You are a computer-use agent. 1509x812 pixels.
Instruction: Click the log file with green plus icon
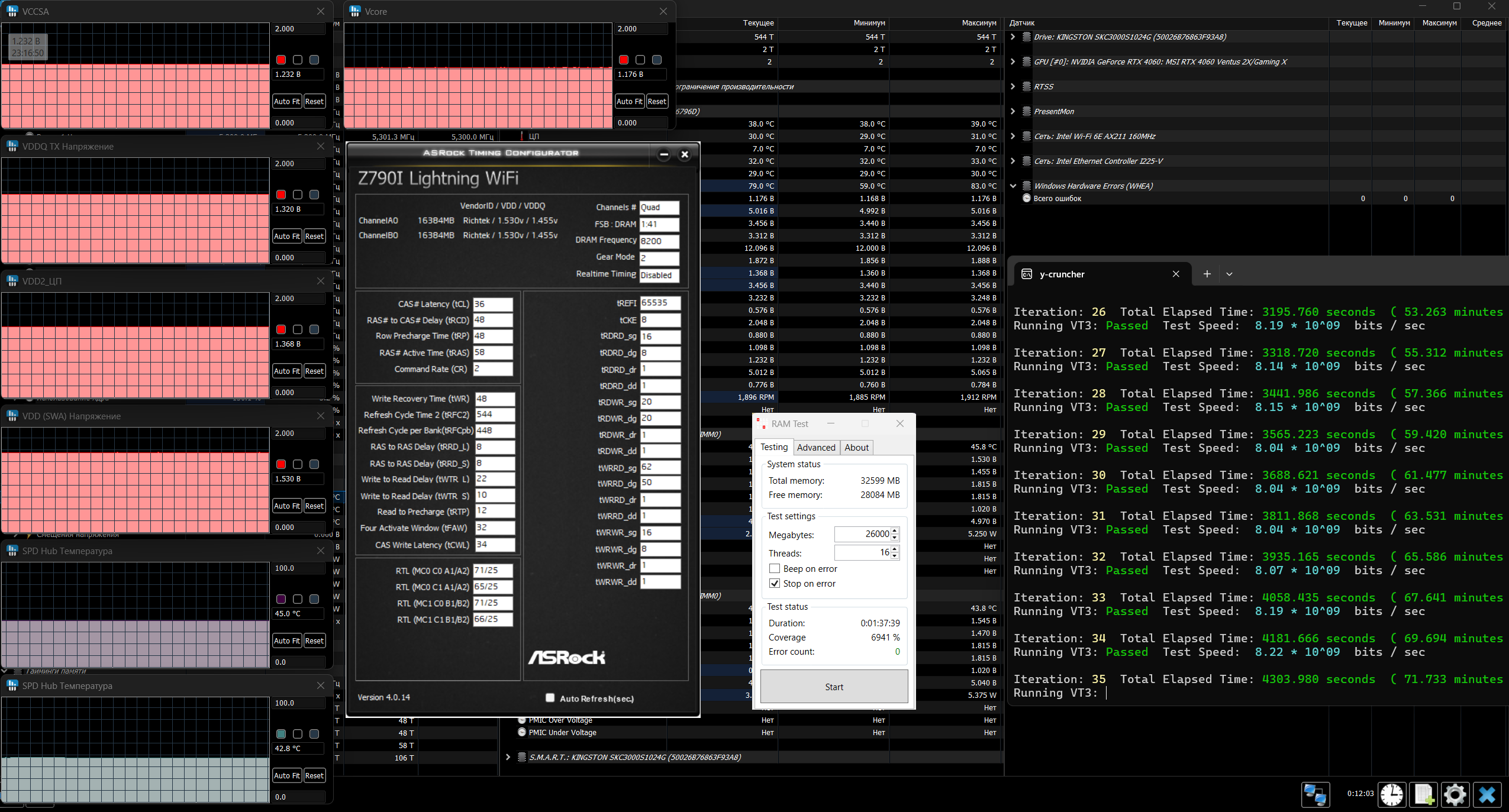click(1424, 794)
